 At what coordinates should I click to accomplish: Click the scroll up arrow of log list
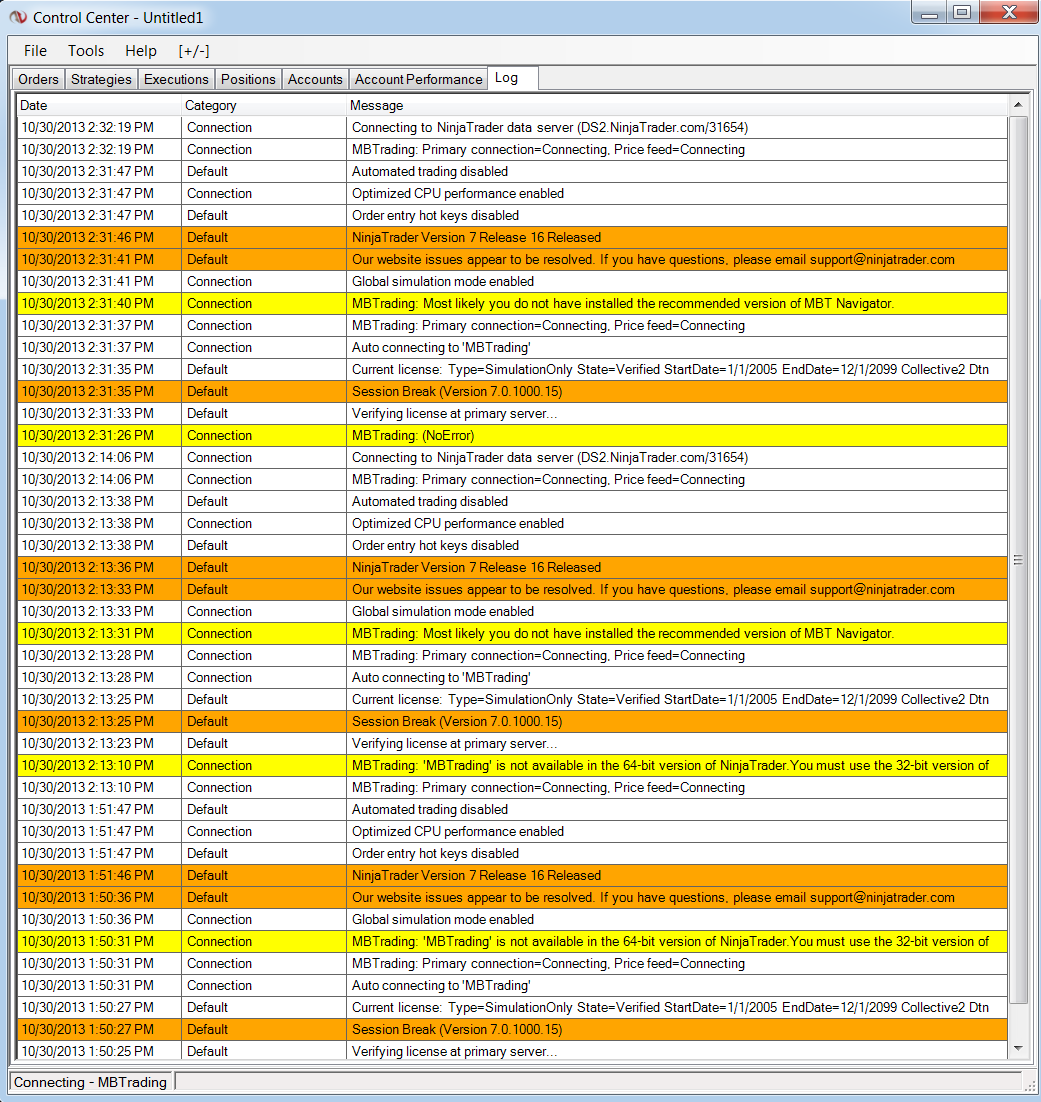click(1018, 105)
